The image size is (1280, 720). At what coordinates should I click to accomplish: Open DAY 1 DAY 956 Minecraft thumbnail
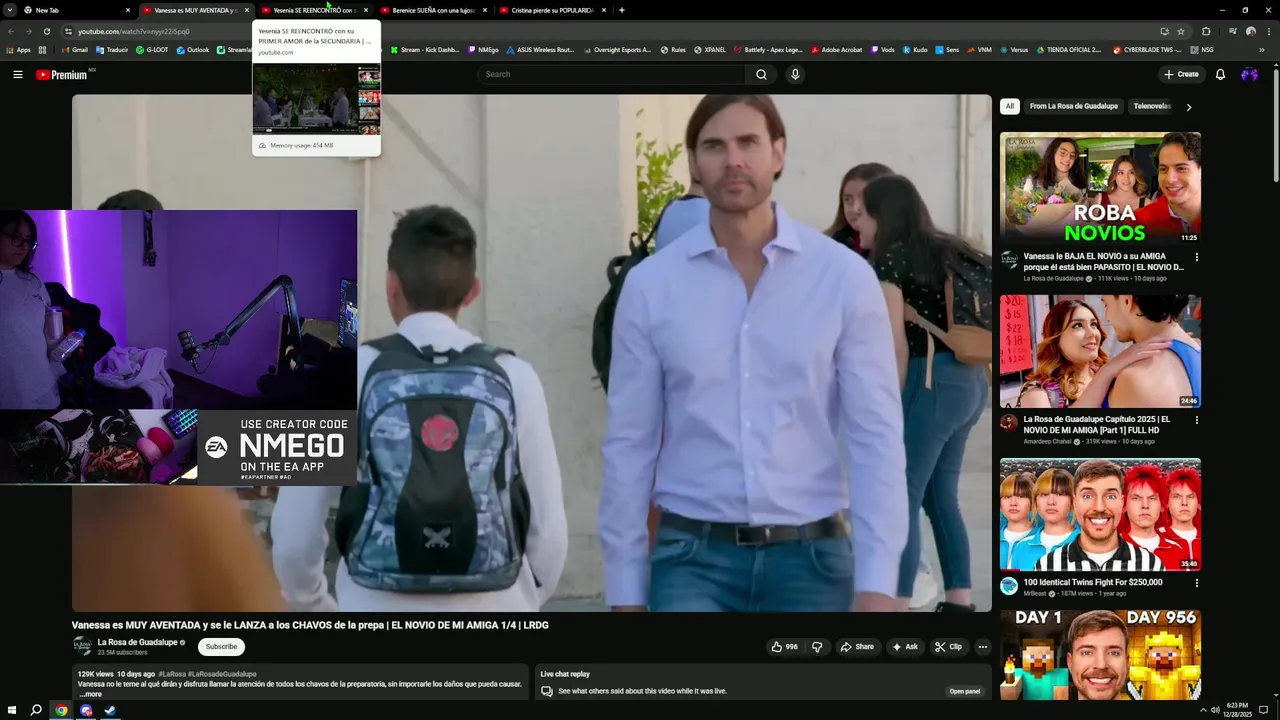click(x=1100, y=655)
